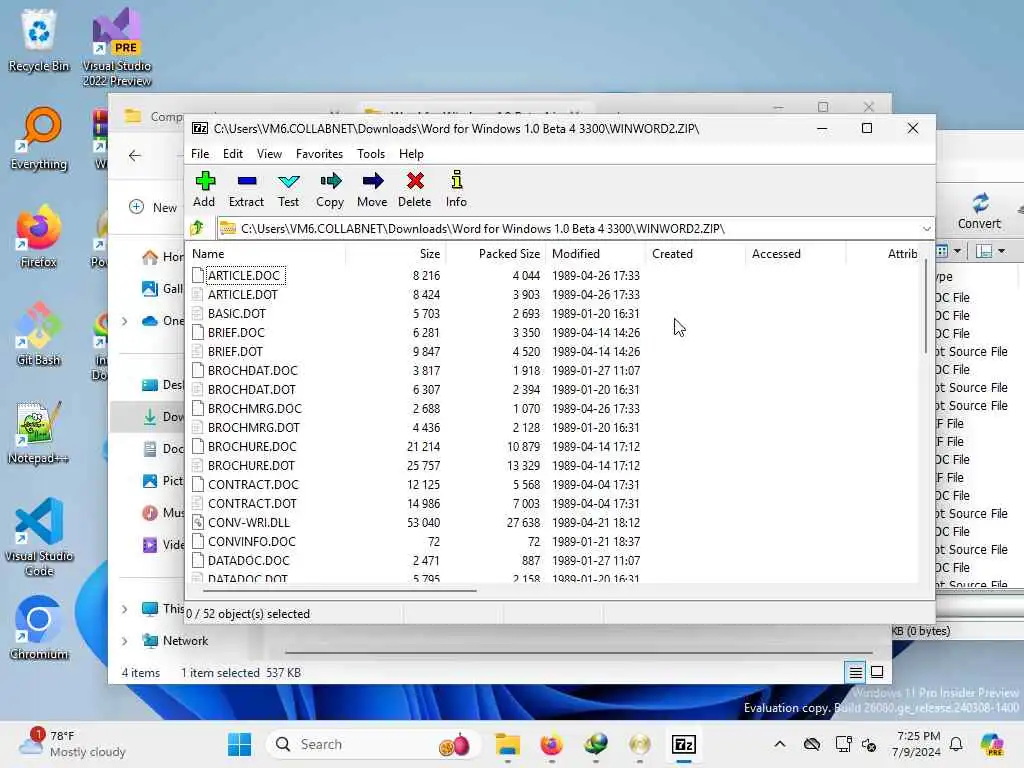Switch Explorer to details view icon
Image resolution: width=1024 pixels, height=768 pixels.
tap(856, 671)
